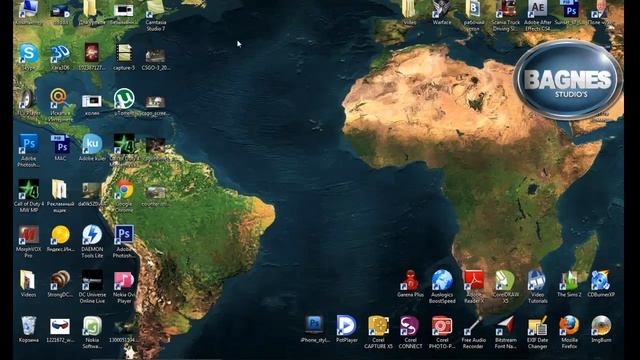
Task: Open the Camtasia Studio 7 shortcut
Action: click(156, 9)
